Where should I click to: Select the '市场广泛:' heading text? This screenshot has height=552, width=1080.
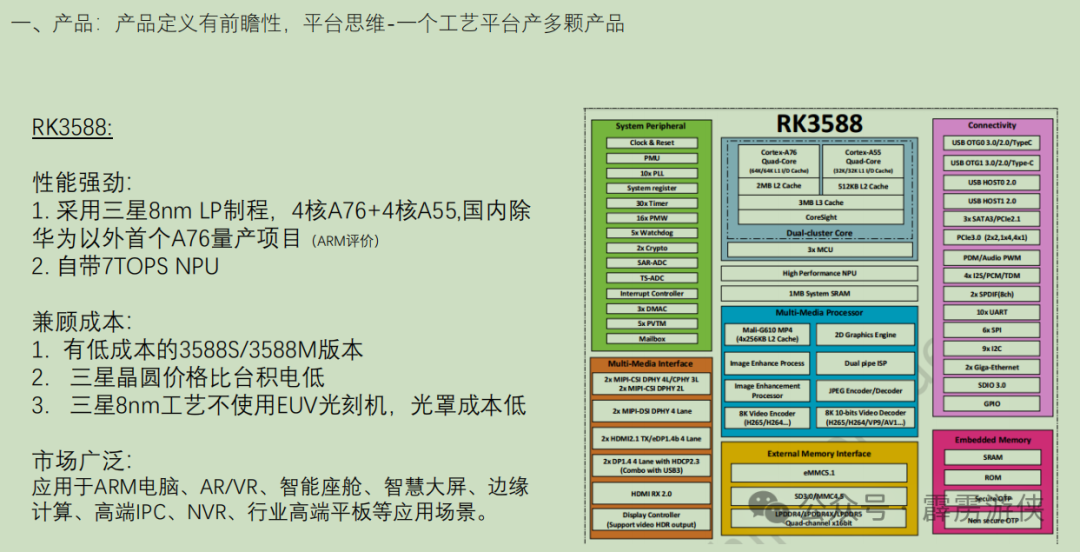pyautogui.click(x=82, y=460)
